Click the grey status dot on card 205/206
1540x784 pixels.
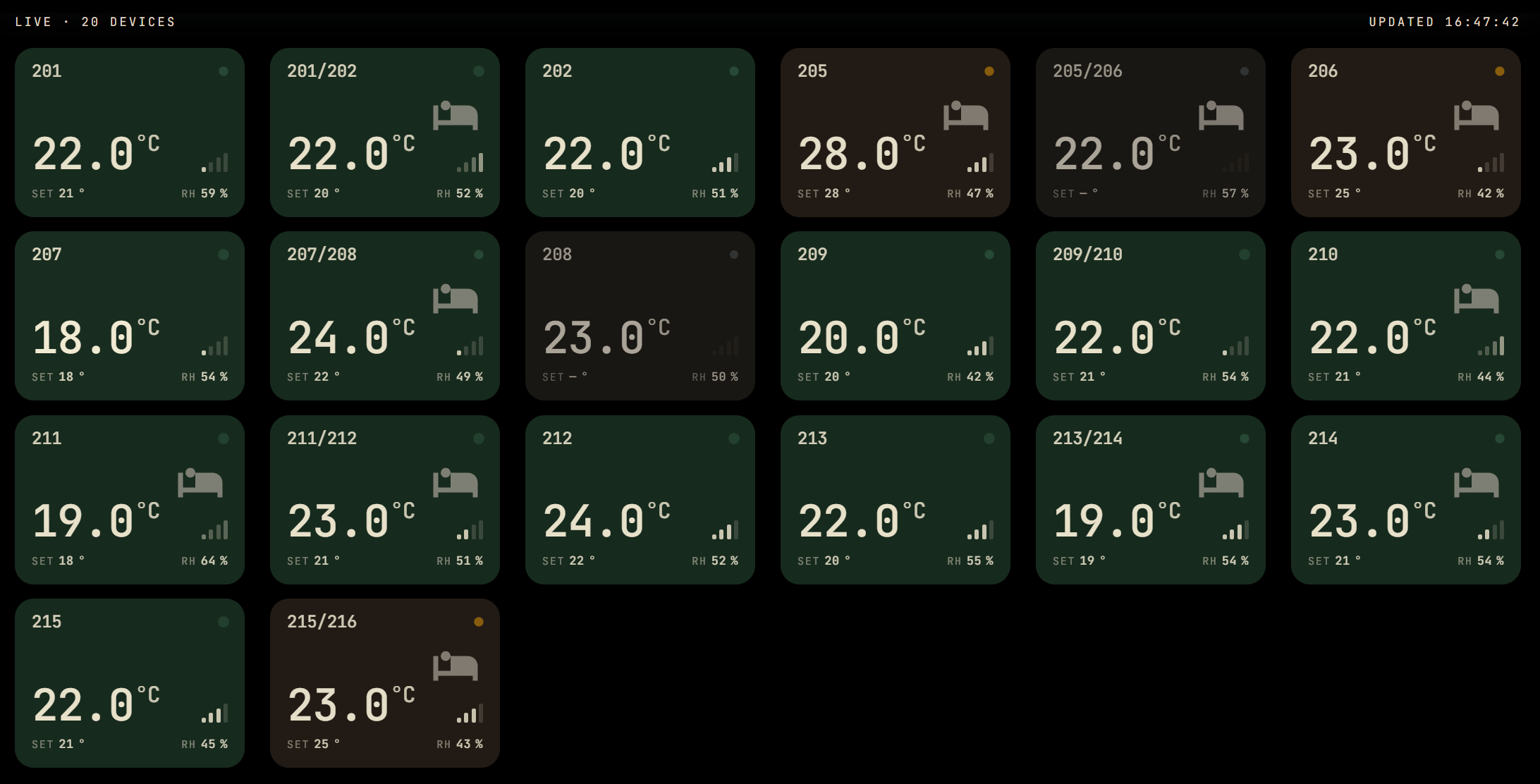pos(1245,71)
